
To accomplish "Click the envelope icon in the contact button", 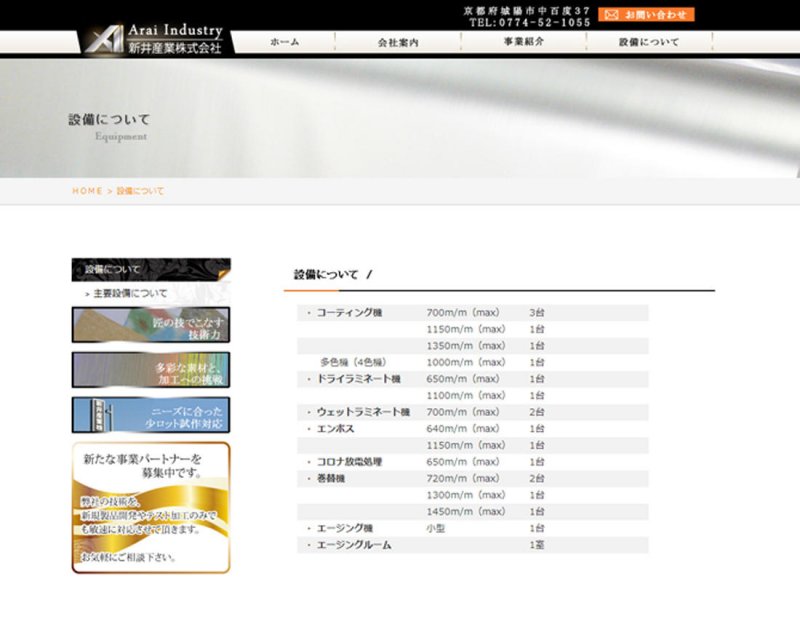I will point(610,15).
